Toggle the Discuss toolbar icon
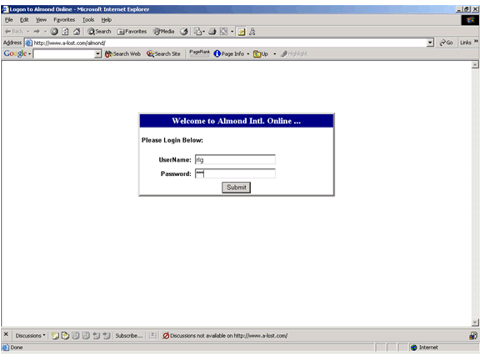Viewport: 480px width, 360px height. 241,32
